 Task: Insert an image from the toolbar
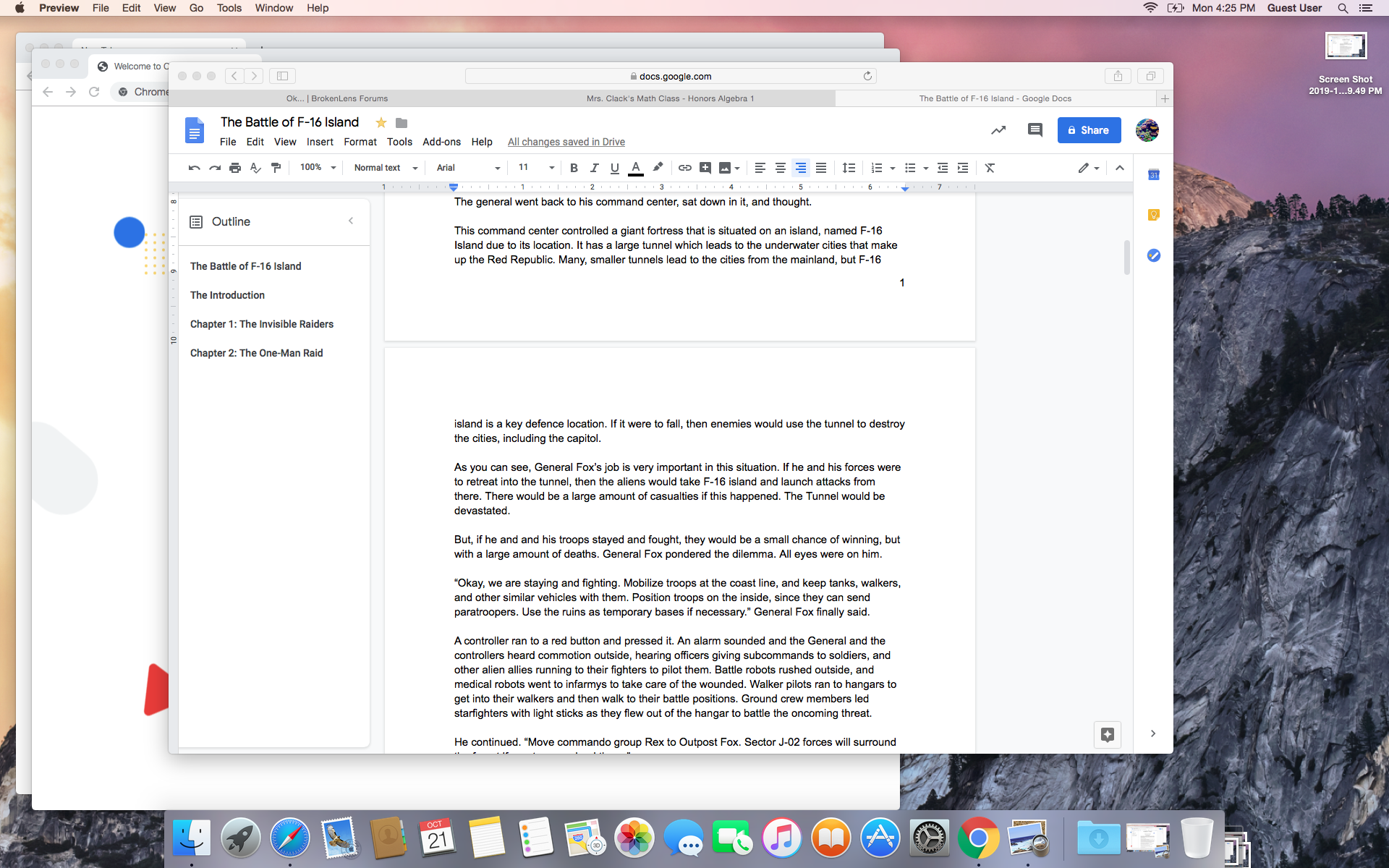pyautogui.click(x=725, y=168)
